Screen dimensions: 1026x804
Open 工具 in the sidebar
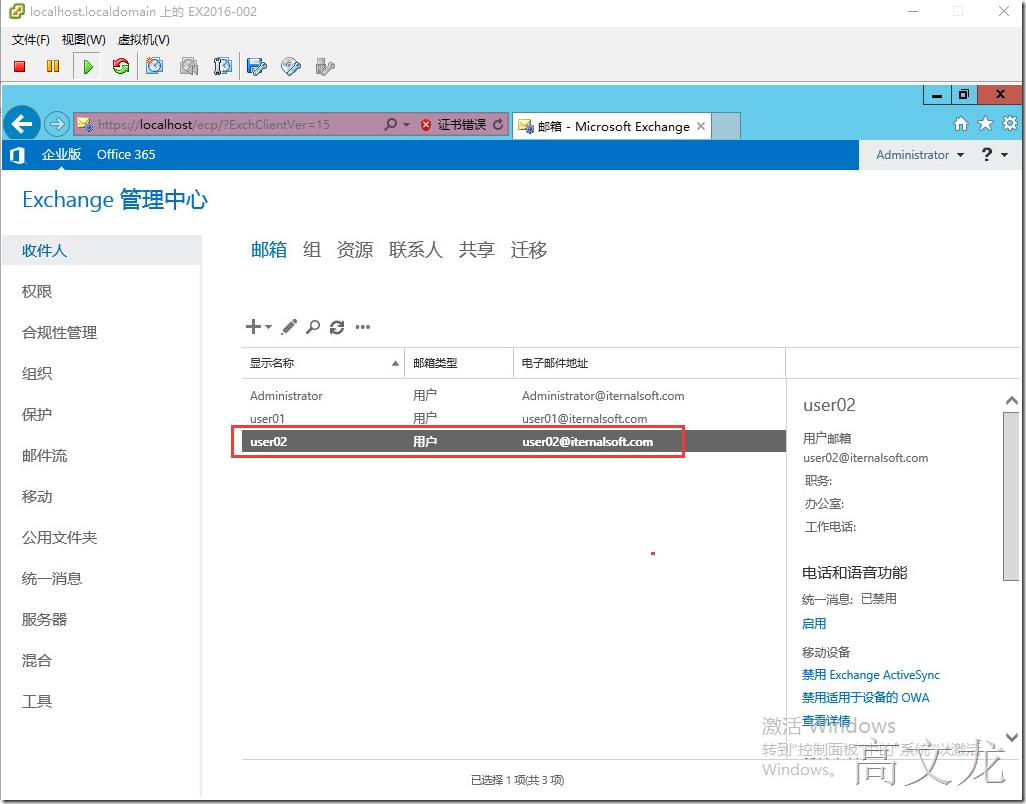(37, 701)
